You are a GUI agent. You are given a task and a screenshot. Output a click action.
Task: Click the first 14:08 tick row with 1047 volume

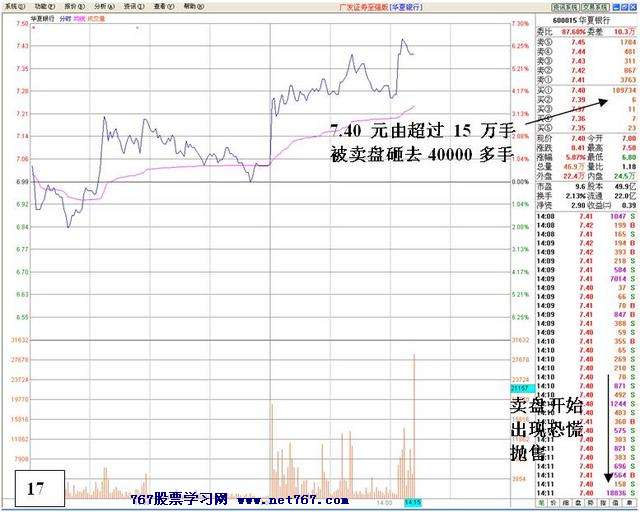tap(586, 216)
